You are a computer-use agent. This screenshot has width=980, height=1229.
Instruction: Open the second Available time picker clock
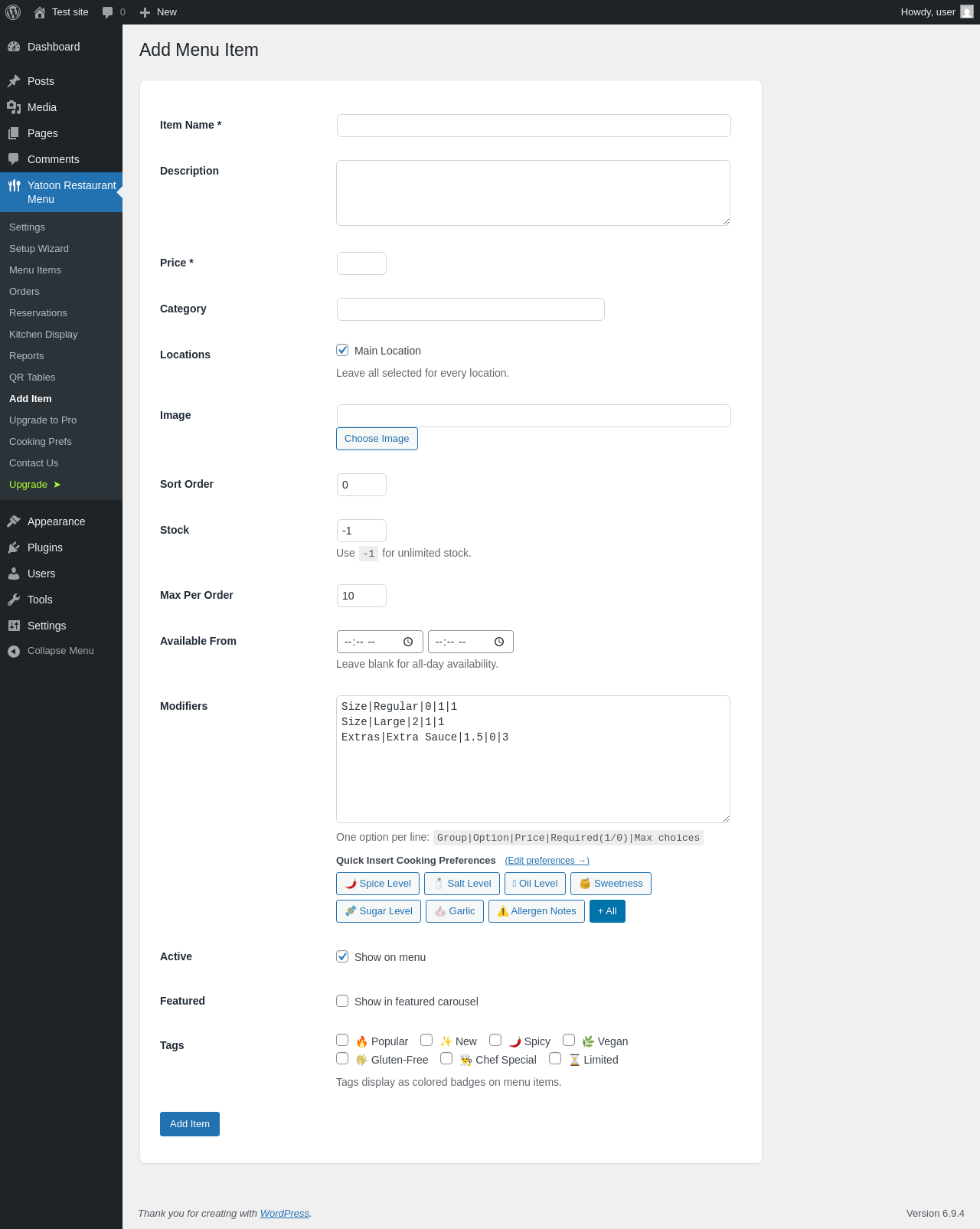coord(499,642)
